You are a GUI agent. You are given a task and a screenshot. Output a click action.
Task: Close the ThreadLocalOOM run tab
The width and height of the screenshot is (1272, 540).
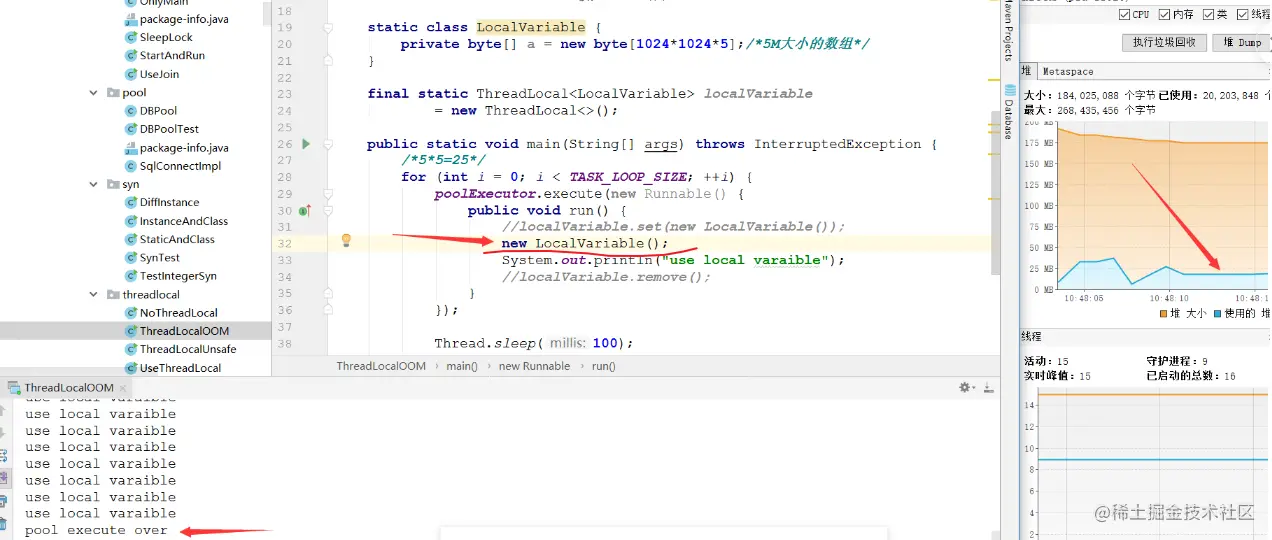(122, 388)
